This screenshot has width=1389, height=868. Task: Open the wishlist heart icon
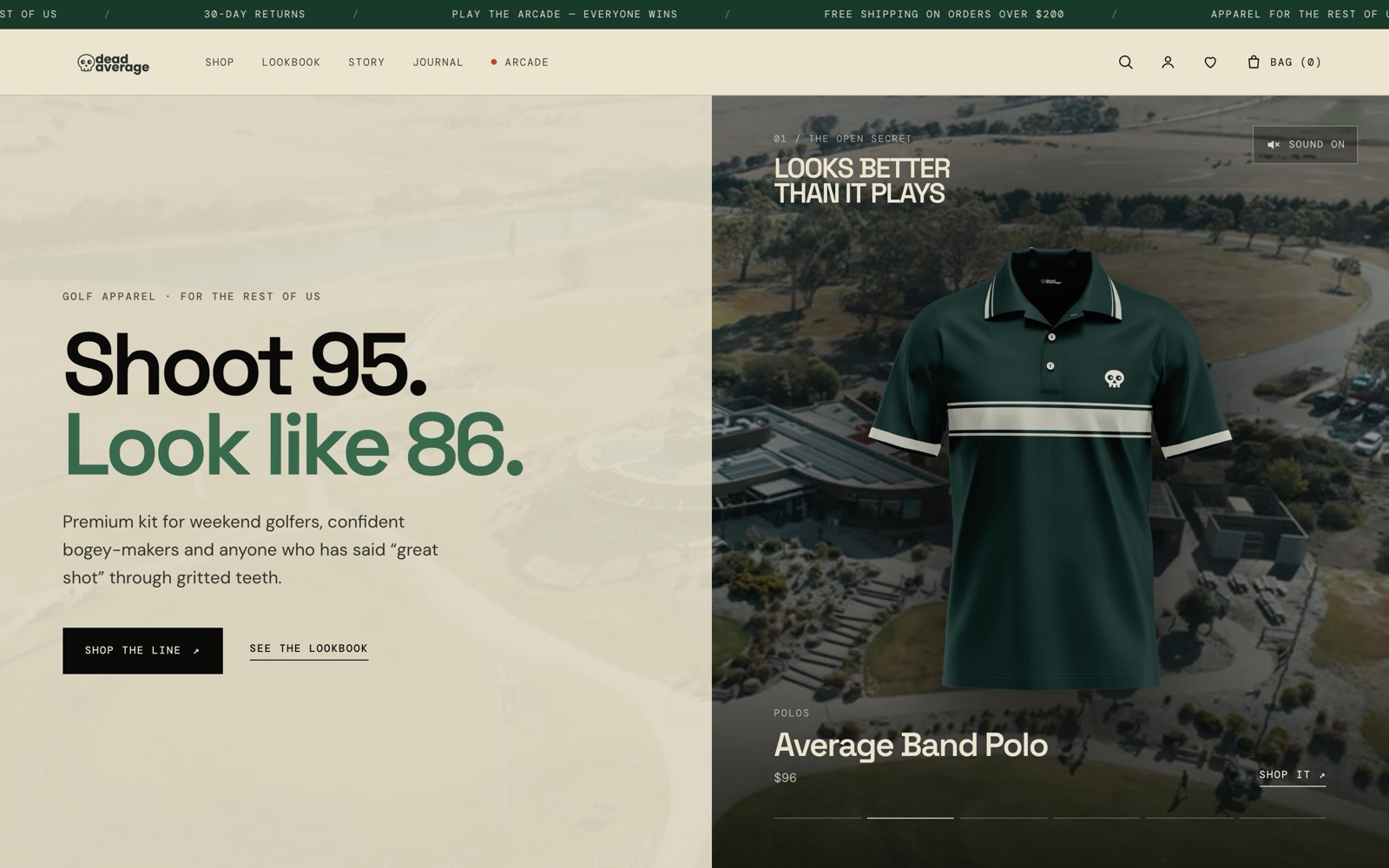coord(1210,62)
